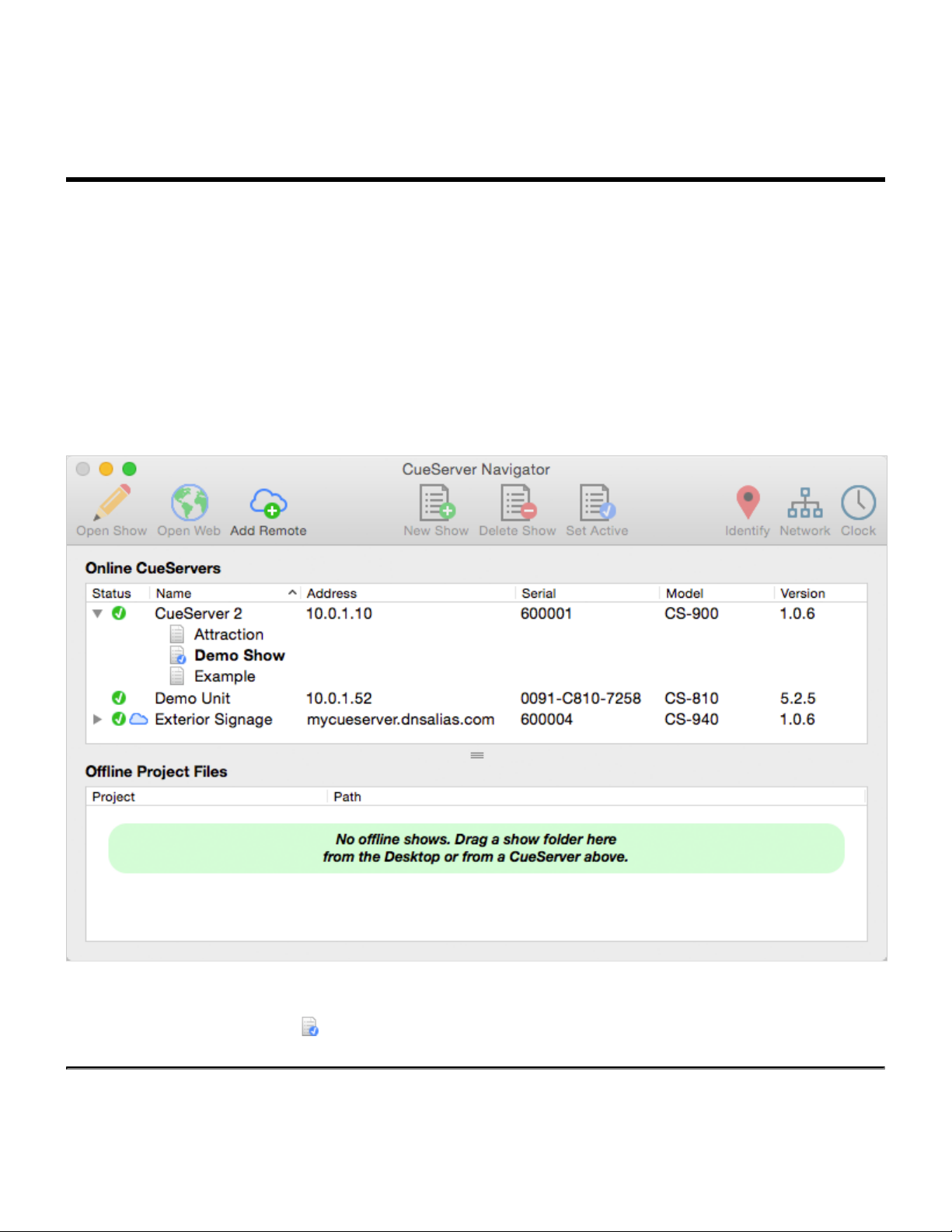Collapse the CueServer 2 tree row

[97, 613]
